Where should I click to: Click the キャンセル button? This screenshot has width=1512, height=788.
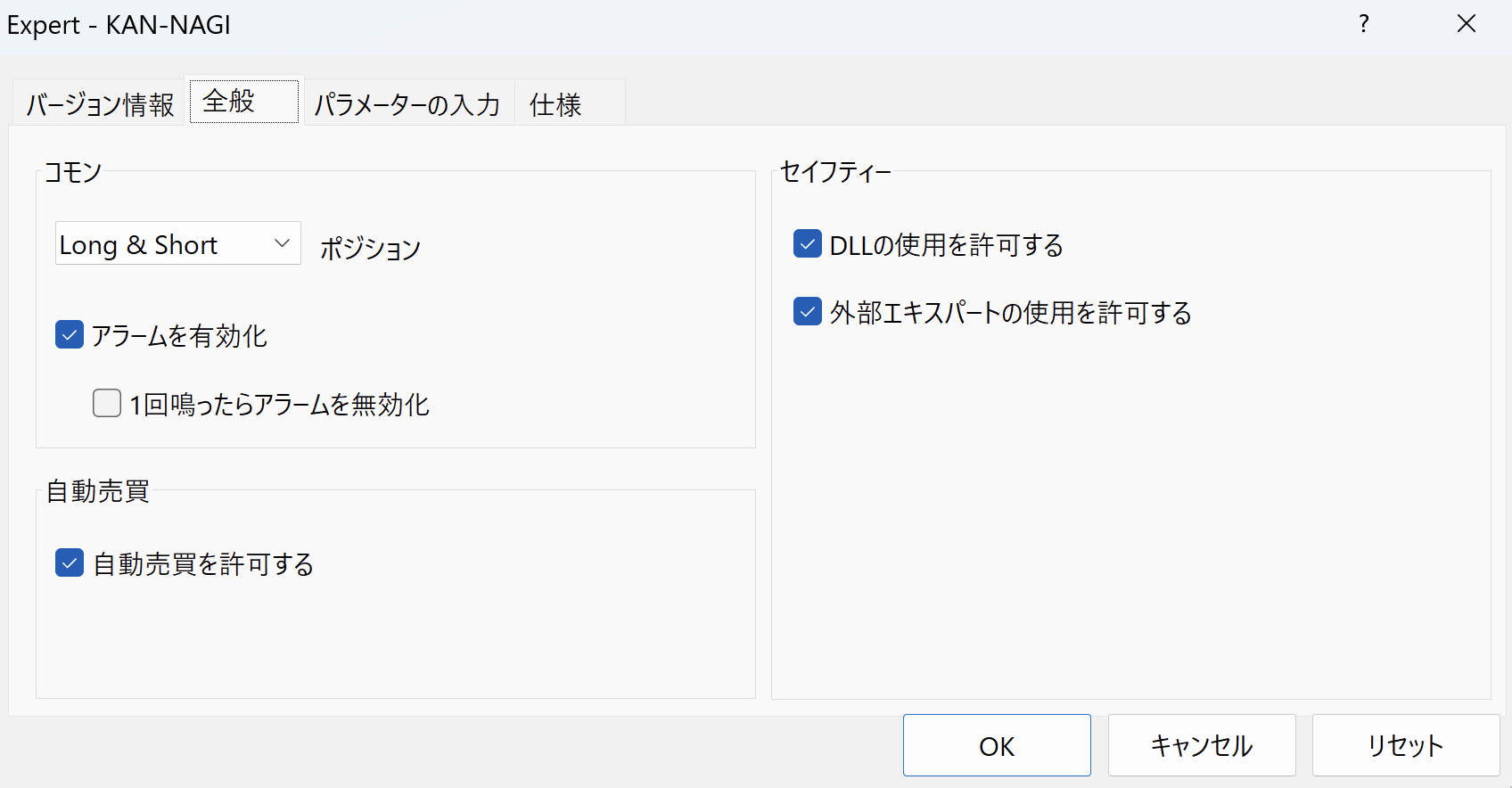pyautogui.click(x=1201, y=745)
